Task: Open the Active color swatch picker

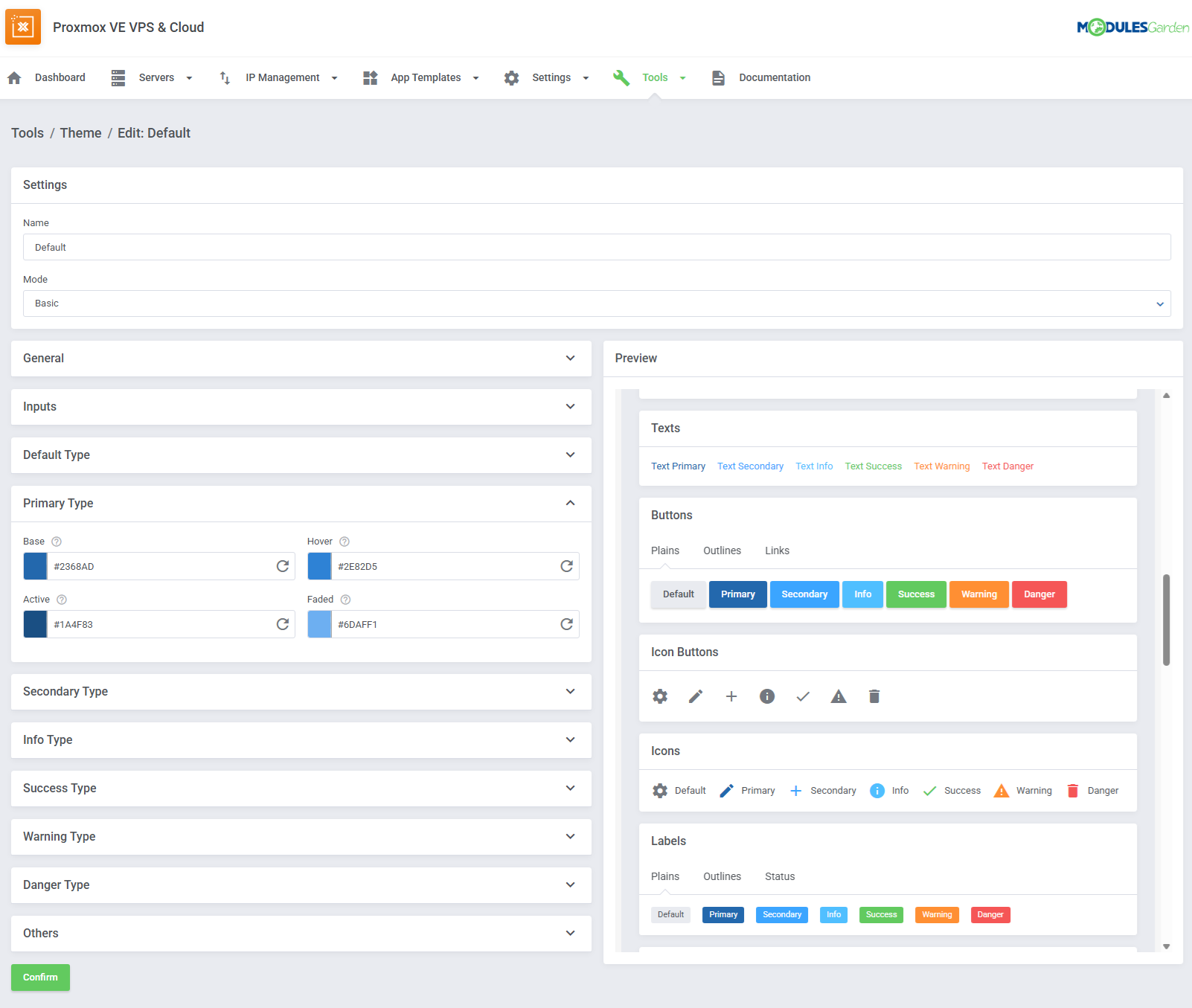Action: pyautogui.click(x=35, y=624)
